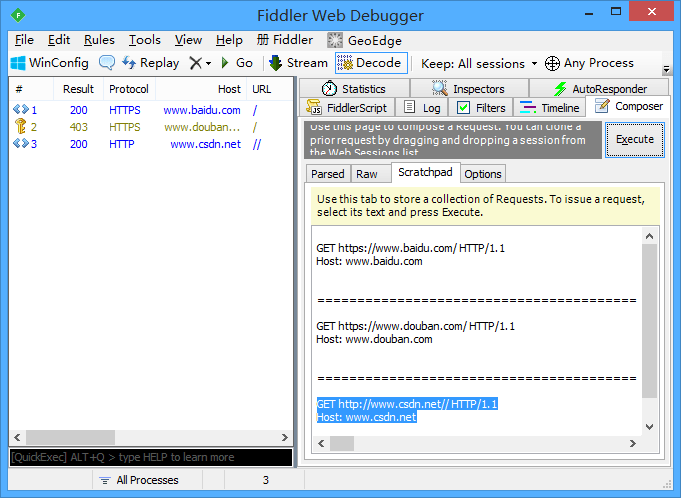Image resolution: width=681 pixels, height=498 pixels.
Task: Open WinConfig from the toolbar
Action: point(49,63)
